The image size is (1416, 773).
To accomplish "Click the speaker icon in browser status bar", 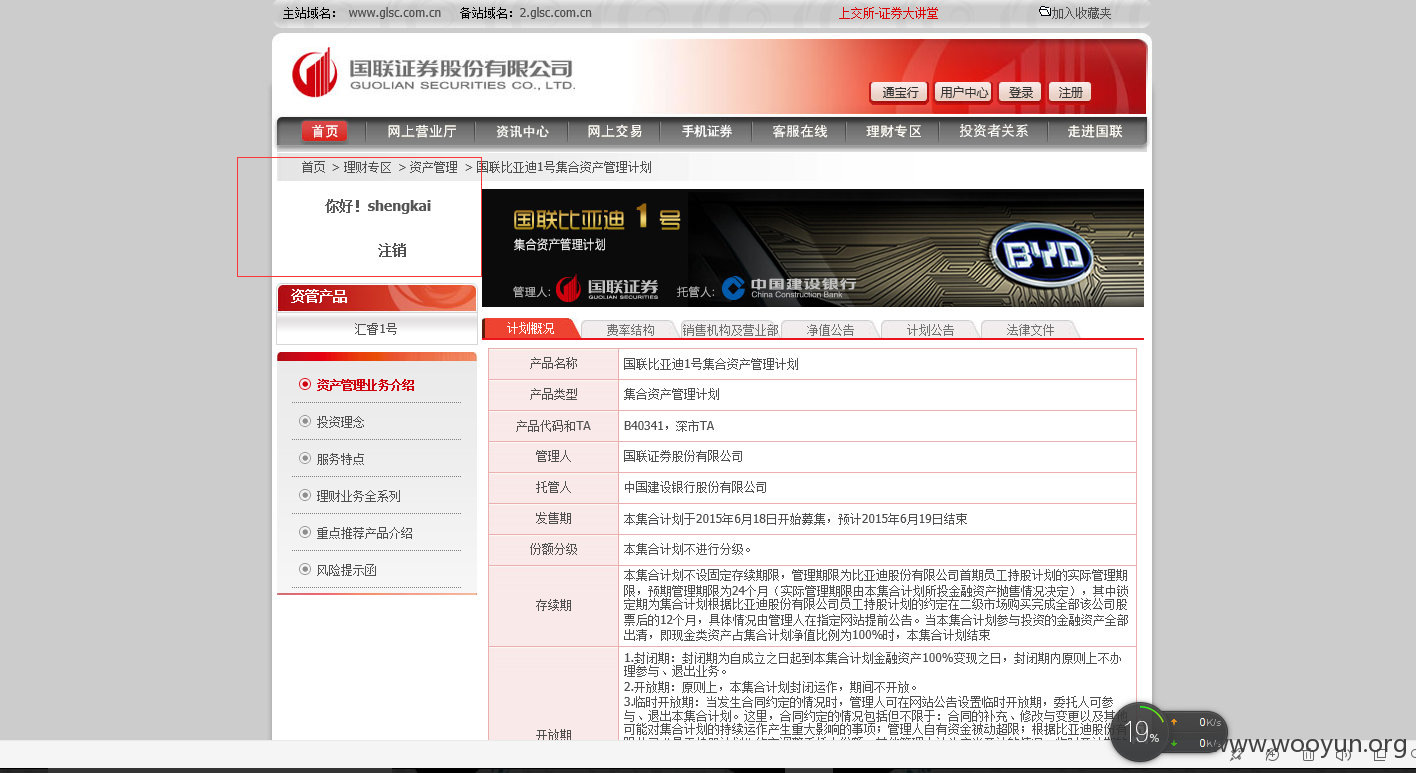I will [x=1341, y=754].
